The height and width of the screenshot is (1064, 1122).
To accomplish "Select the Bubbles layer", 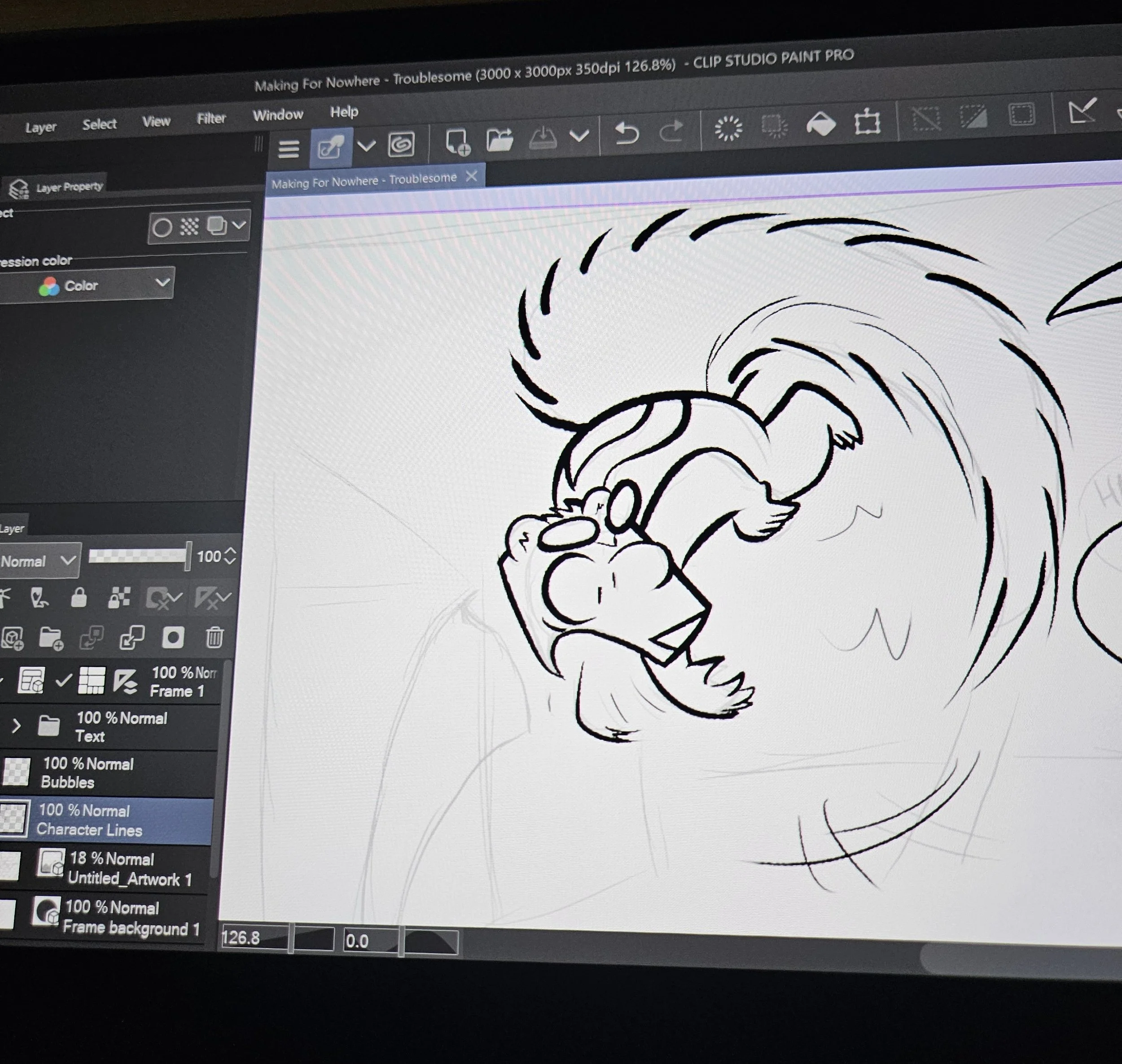I will pos(107,773).
